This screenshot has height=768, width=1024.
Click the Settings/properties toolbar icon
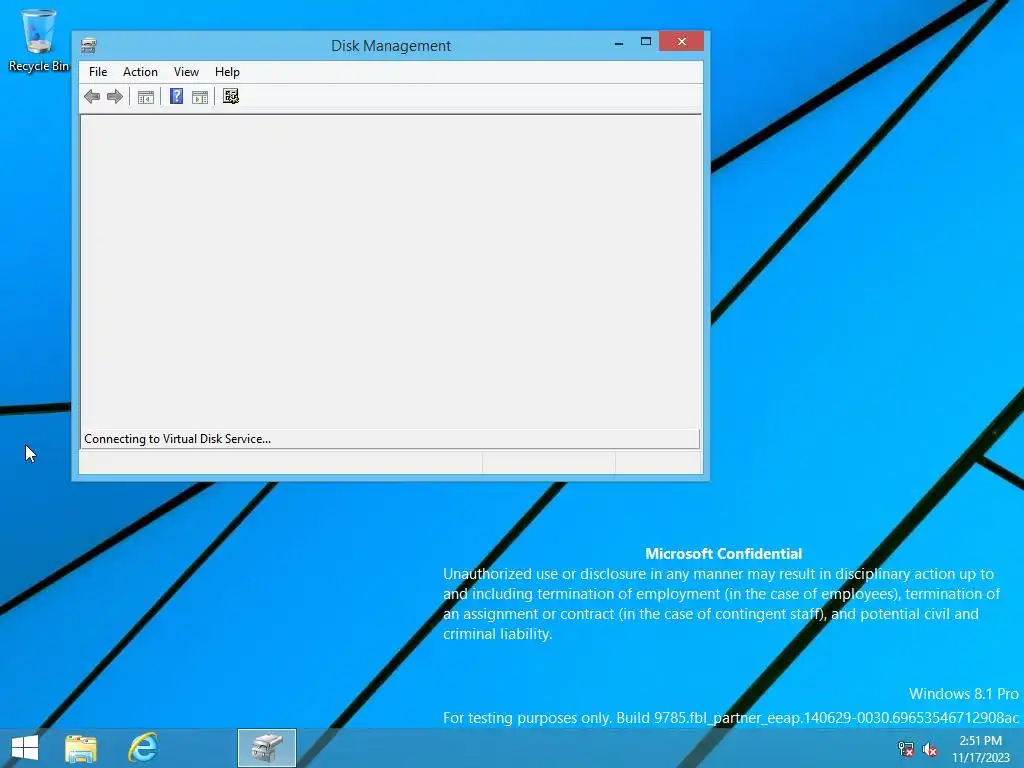pos(231,97)
